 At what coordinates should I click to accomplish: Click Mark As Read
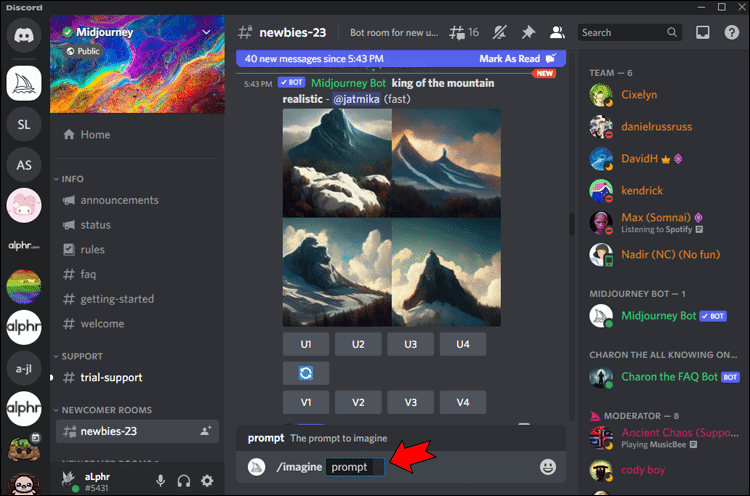(x=509, y=59)
